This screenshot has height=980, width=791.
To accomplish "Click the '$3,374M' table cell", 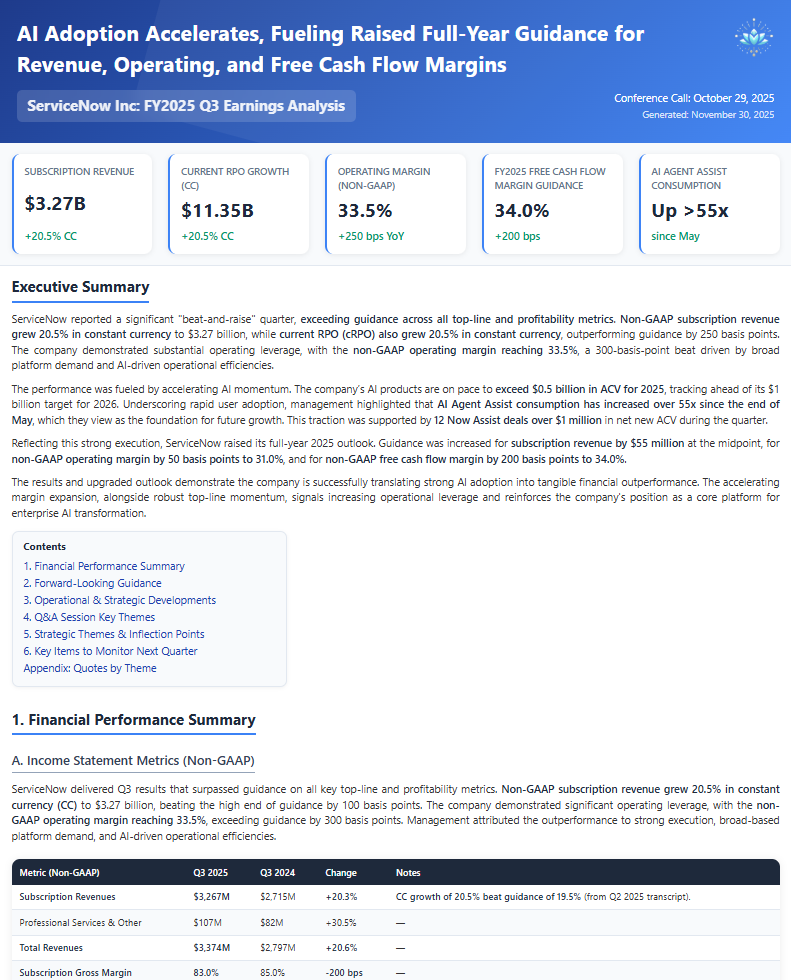I will pos(212,948).
